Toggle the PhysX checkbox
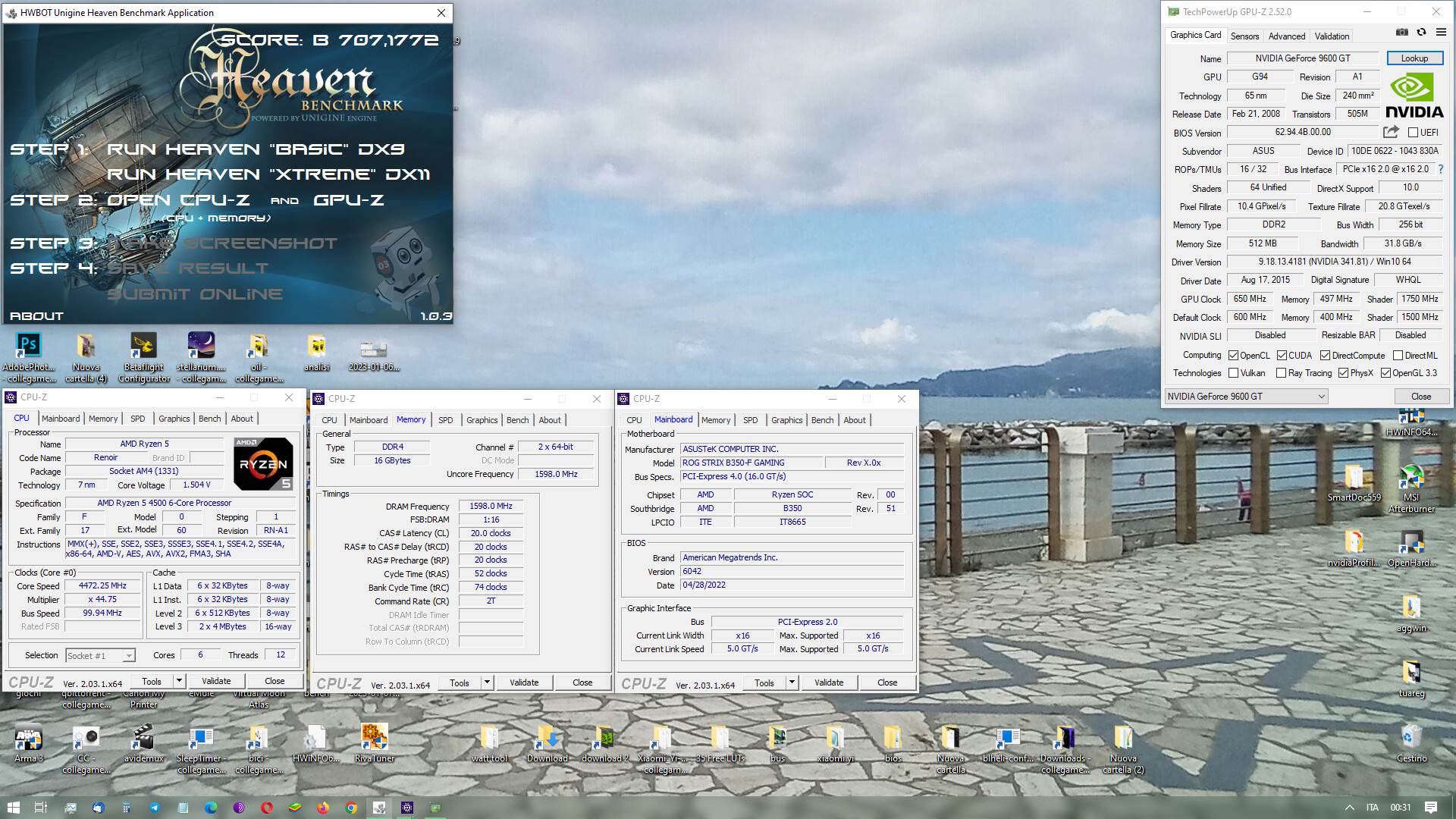The width and height of the screenshot is (1456, 819). pos(1343,372)
